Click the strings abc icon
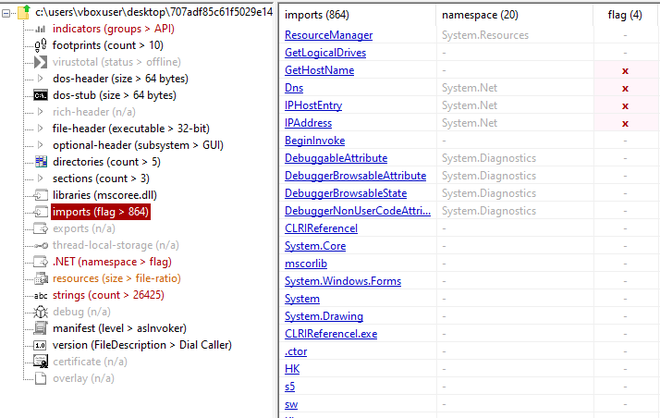Viewport: 660px width, 418px height. tap(40, 296)
